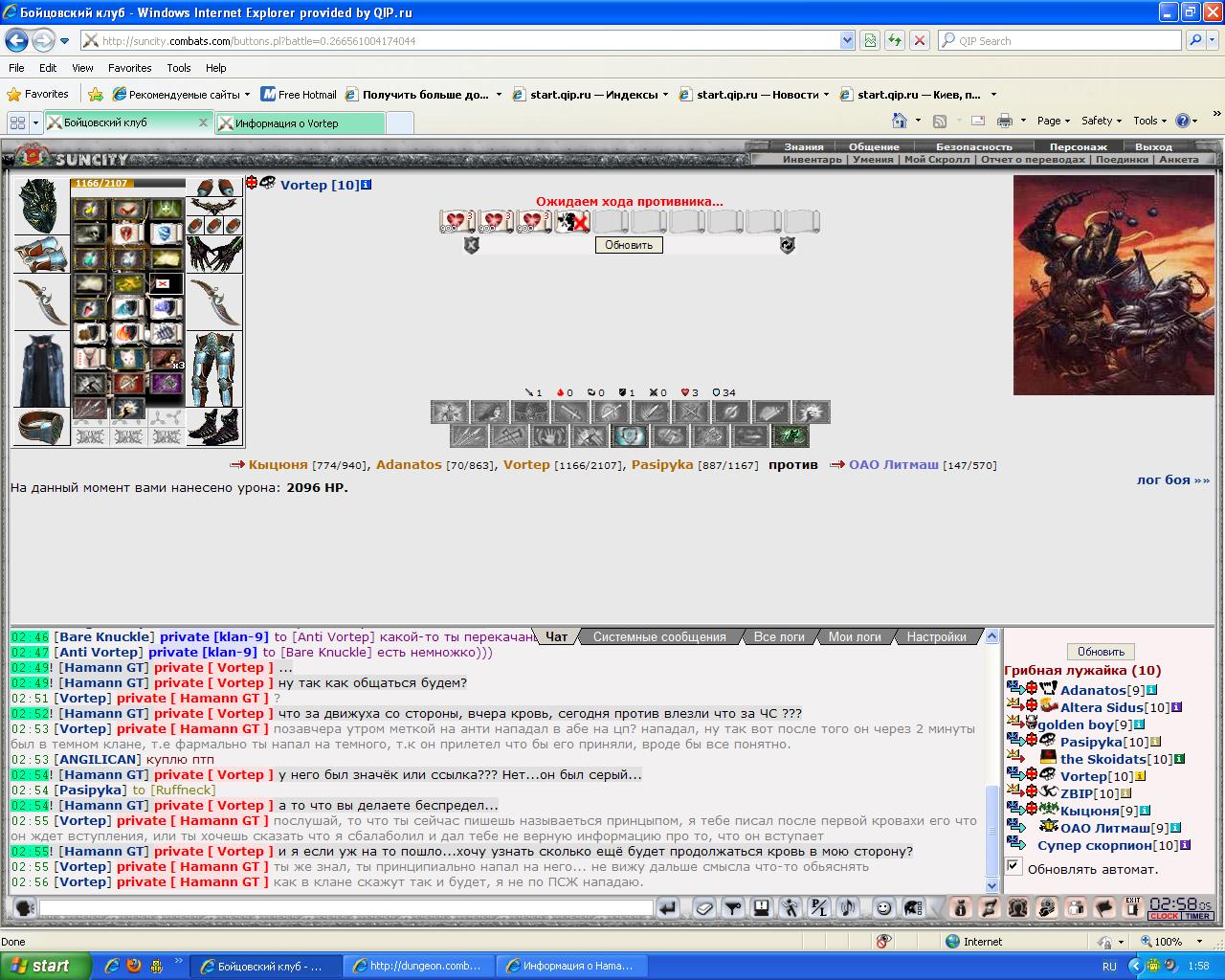Open the 'лог боя »»' link
This screenshot has width=1225, height=980.
1172,479
